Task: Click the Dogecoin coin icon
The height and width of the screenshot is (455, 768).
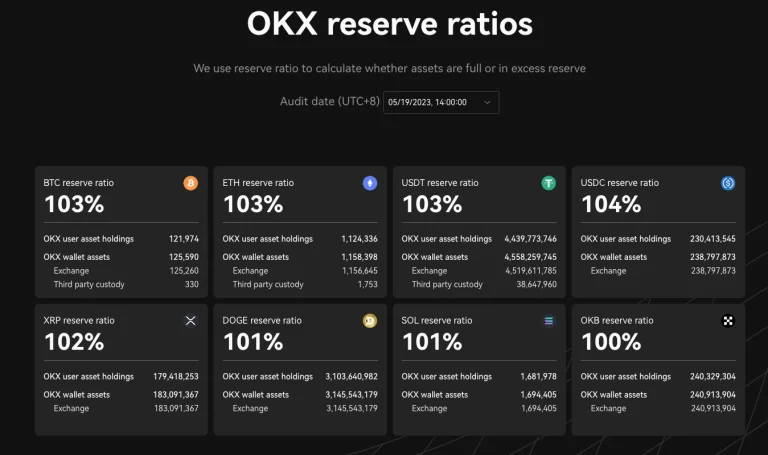Action: click(x=370, y=320)
